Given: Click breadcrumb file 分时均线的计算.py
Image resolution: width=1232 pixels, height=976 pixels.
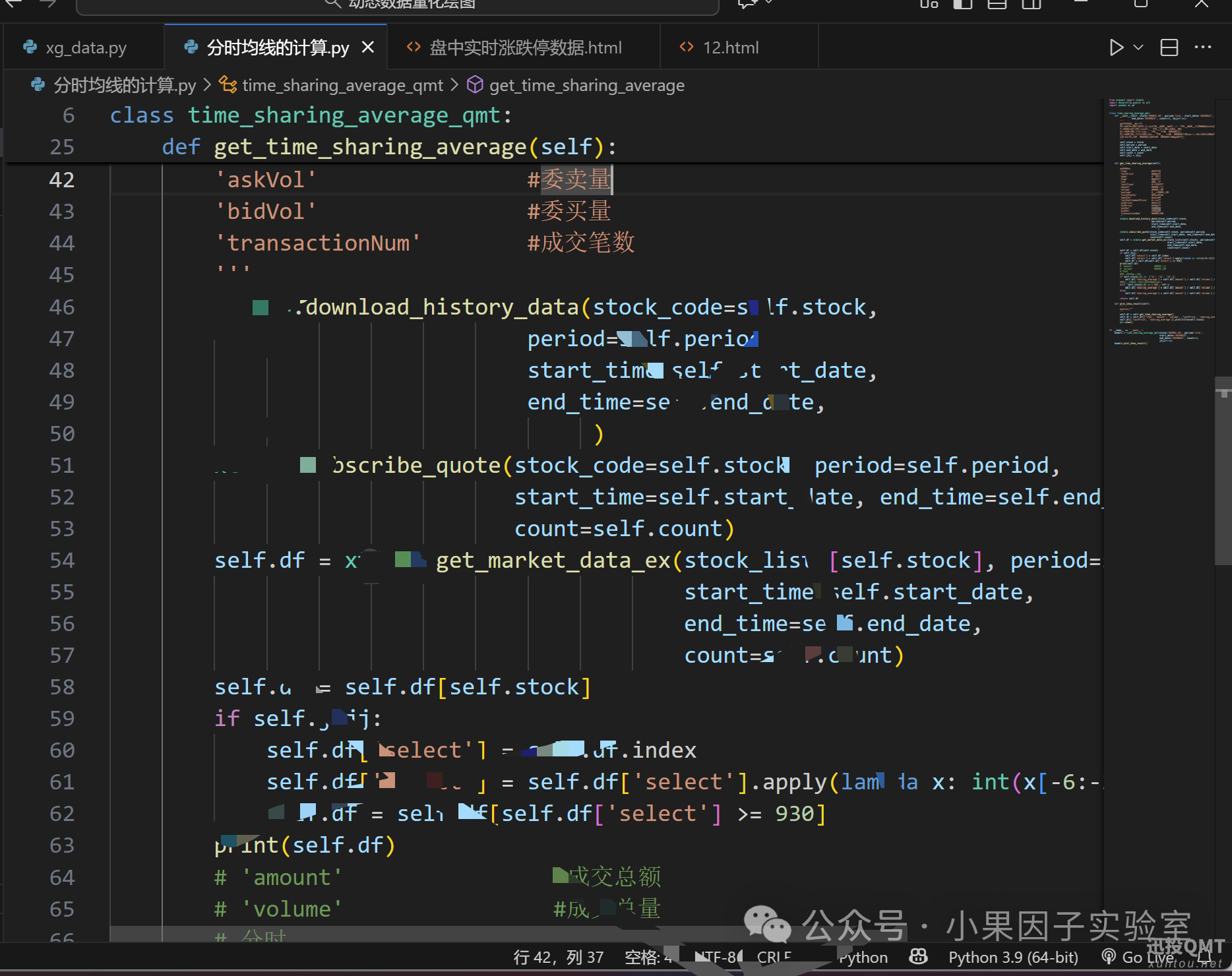Looking at the screenshot, I should click(125, 85).
